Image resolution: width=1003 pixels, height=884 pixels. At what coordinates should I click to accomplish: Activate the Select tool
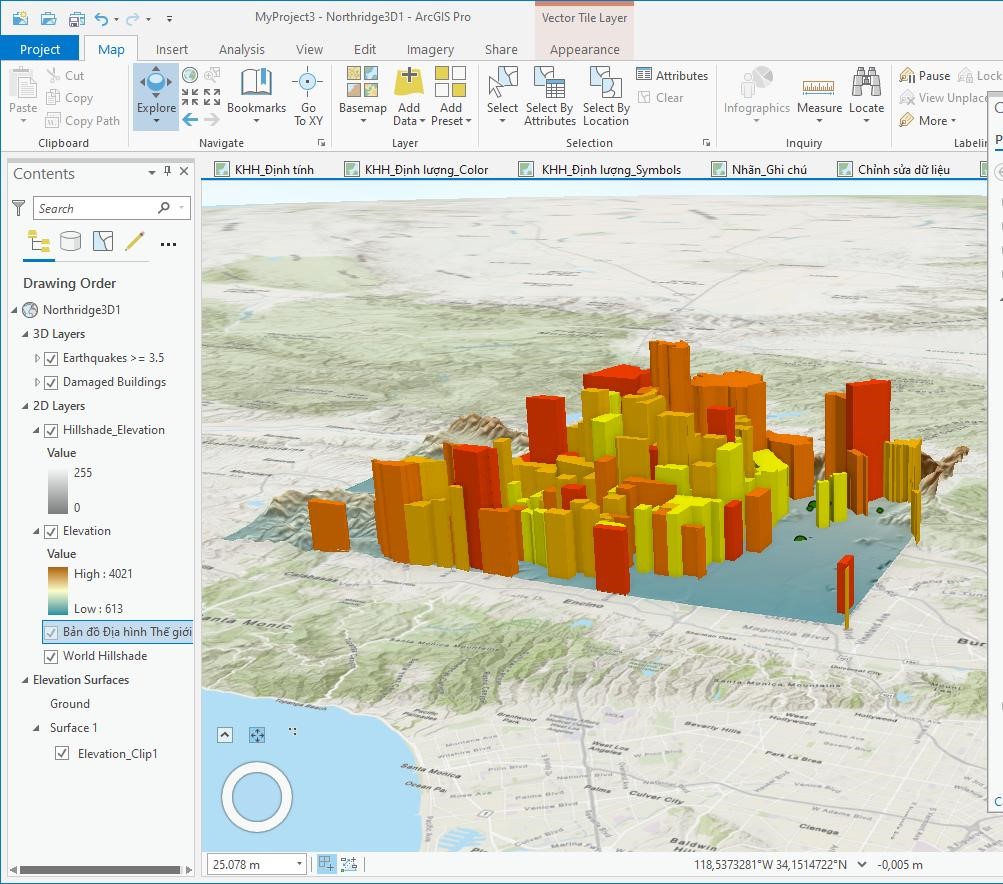tap(502, 96)
